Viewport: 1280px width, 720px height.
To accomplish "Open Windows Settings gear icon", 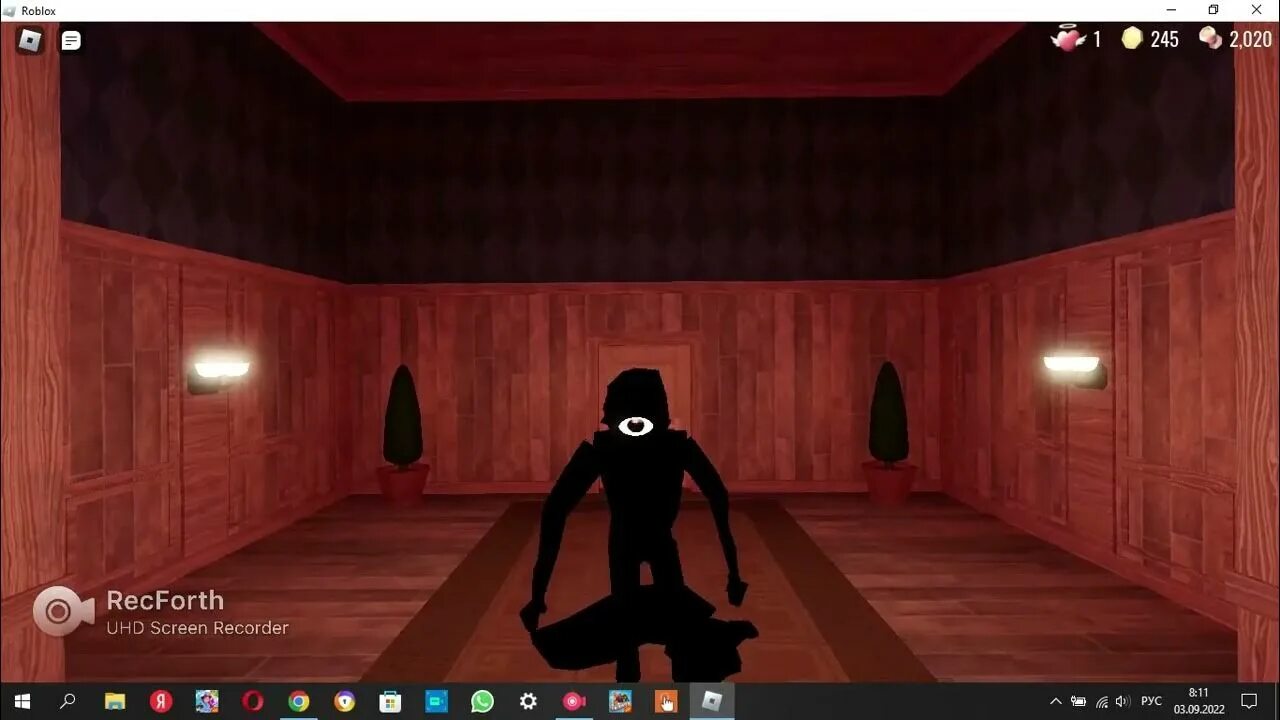I will click(529, 701).
